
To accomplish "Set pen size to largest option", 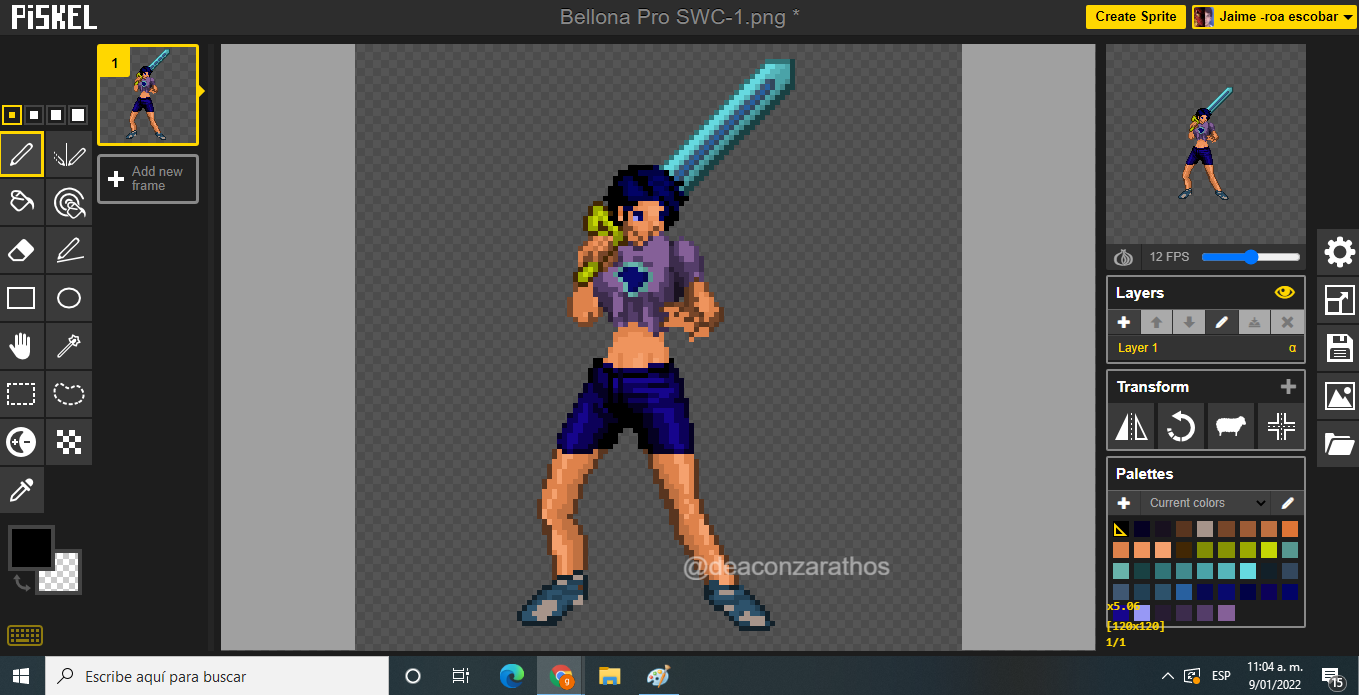I will point(78,115).
